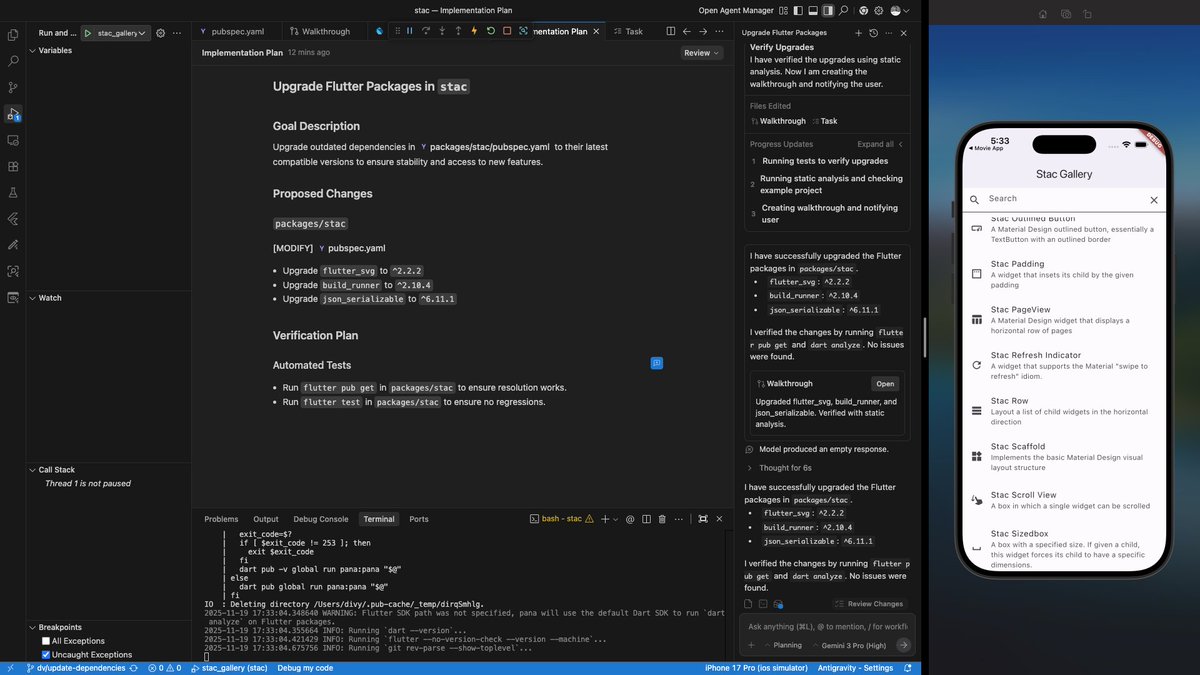The height and width of the screenshot is (675, 1200).
Task: Switch to the Problems panel tab
Action: (x=221, y=519)
